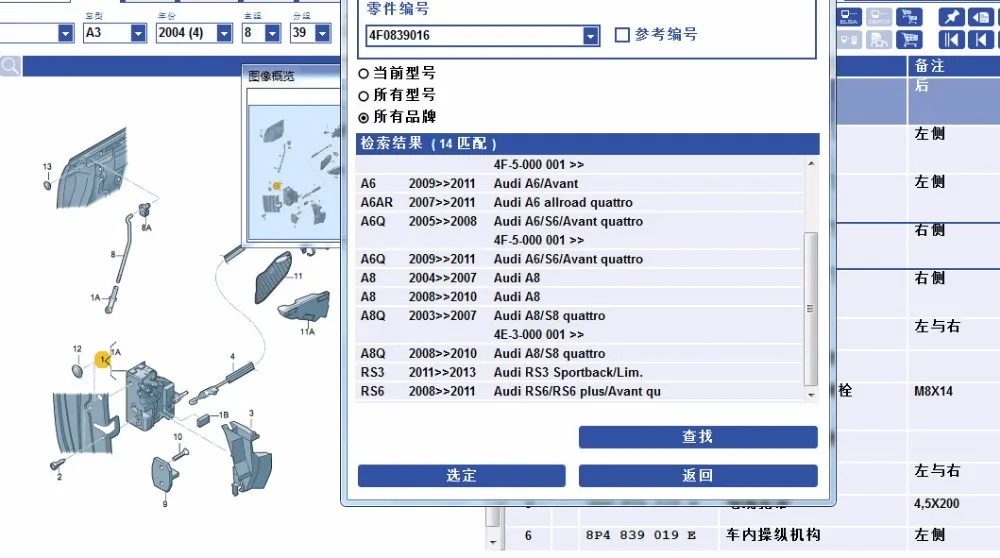This screenshot has height=558, width=1000.
Task: Go to previous illustration with single-bar arrow
Action: [x=981, y=40]
